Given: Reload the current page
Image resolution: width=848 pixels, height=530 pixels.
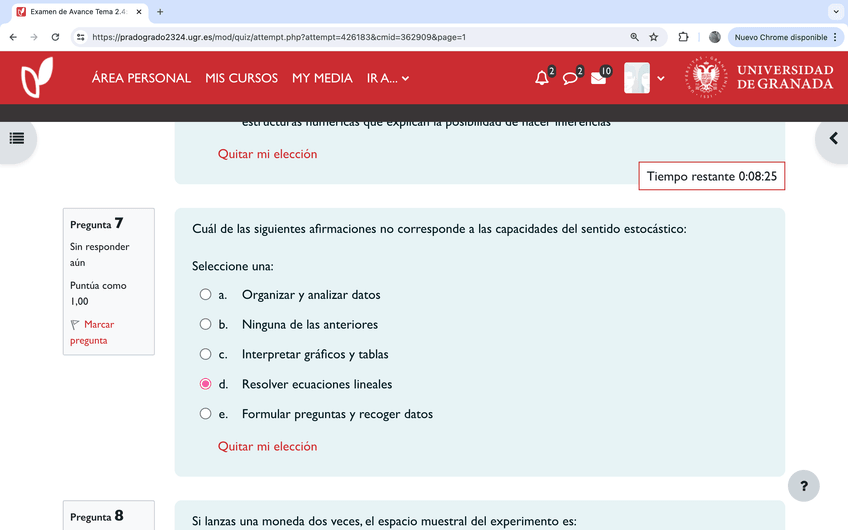Looking at the screenshot, I should click(x=55, y=37).
